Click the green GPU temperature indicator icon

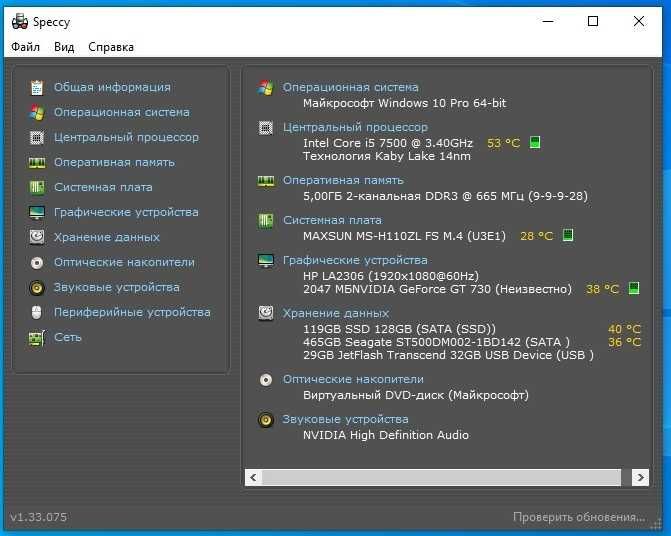click(634, 288)
